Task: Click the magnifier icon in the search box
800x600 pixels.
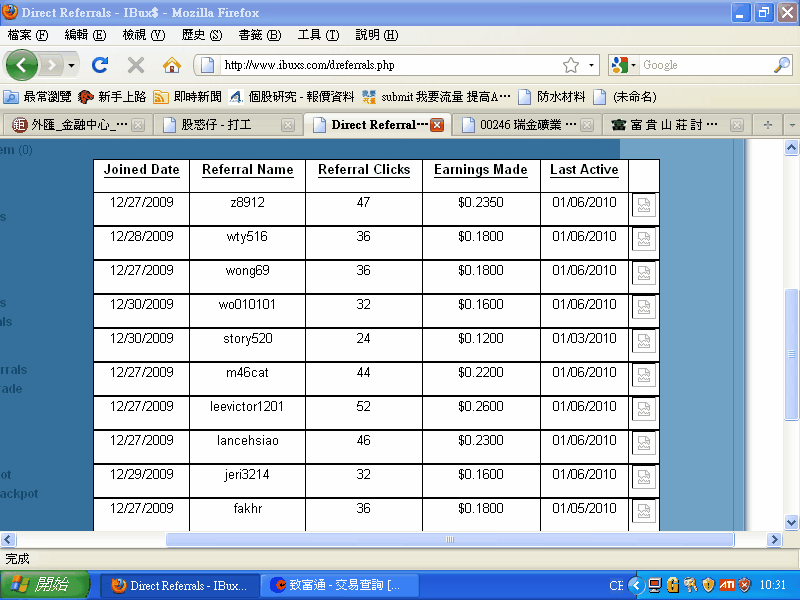Action: point(781,65)
